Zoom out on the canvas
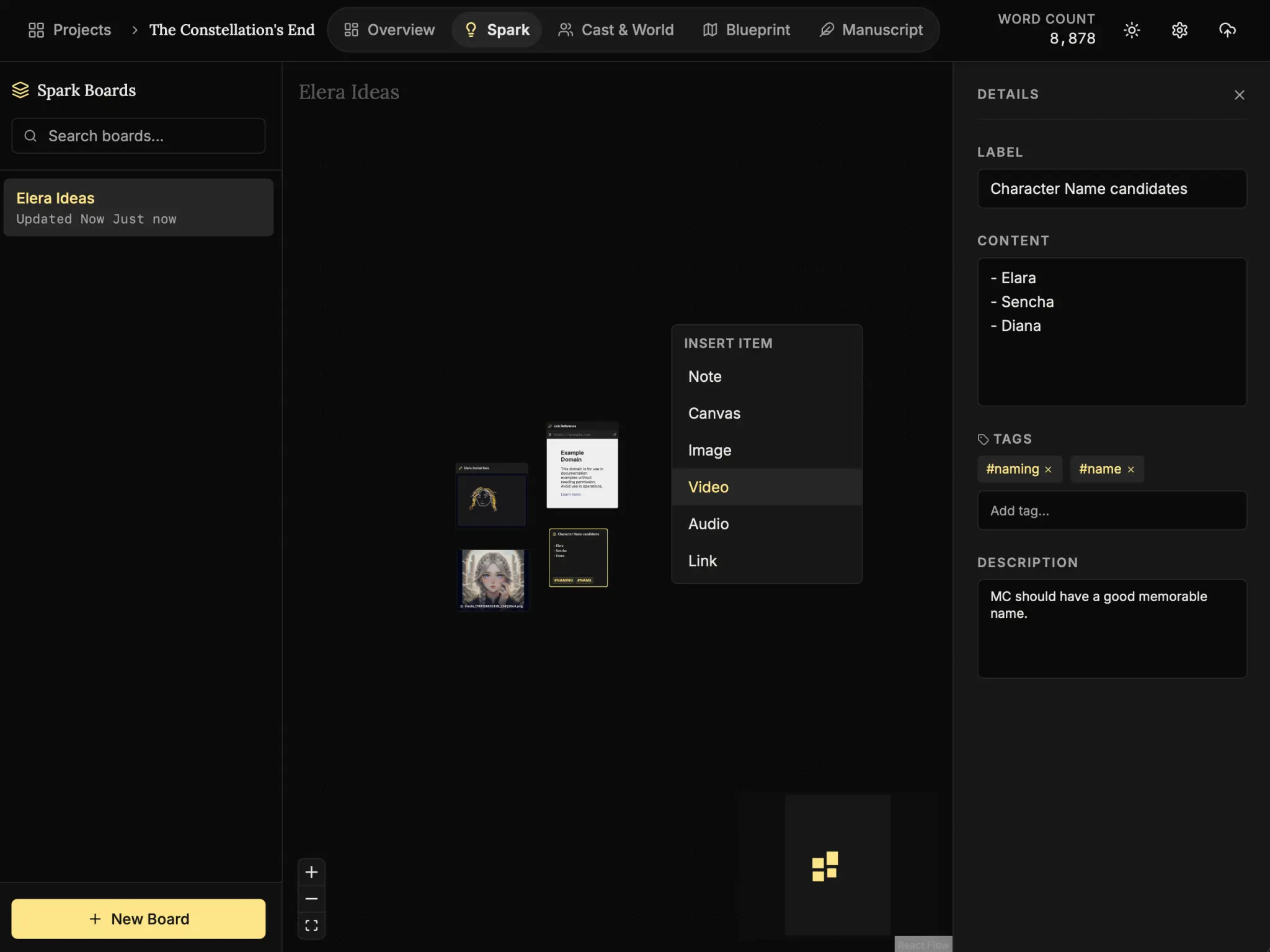The width and height of the screenshot is (1270, 952). 311,899
